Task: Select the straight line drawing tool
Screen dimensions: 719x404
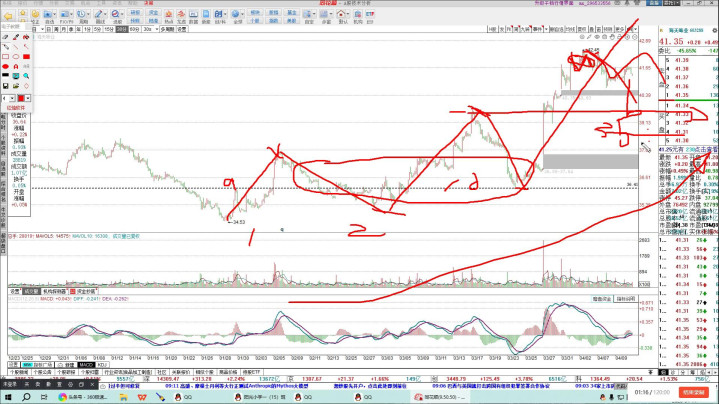Action: [x=16, y=47]
